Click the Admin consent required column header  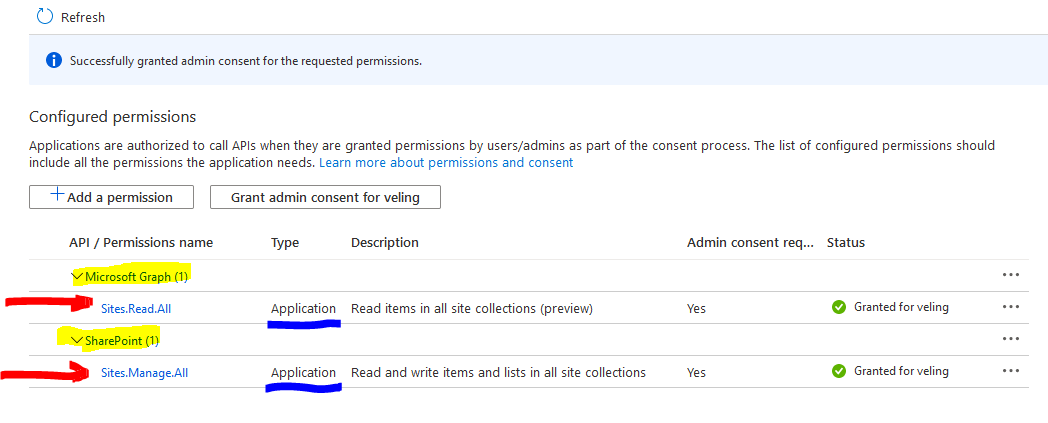[751, 242]
